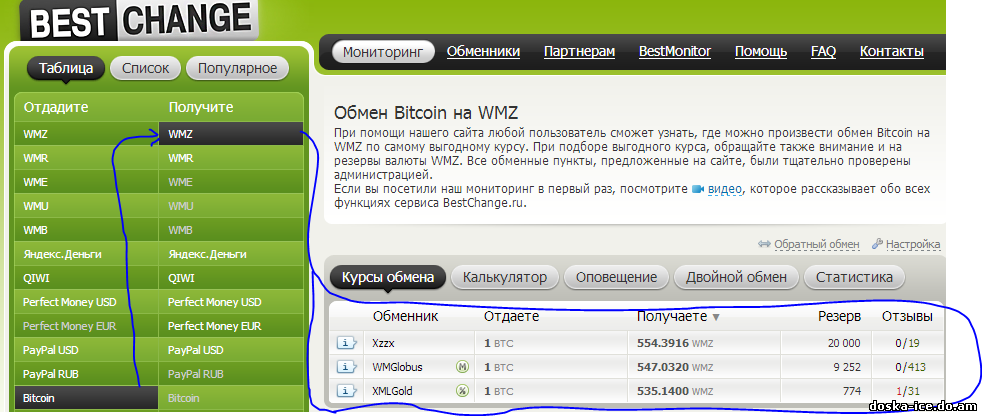
Task: Select Яндекс.Деньги in Получите column
Action: tap(231, 254)
